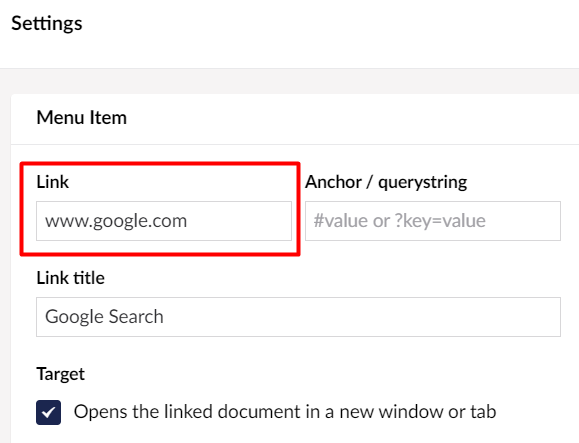Click the 'Google Search' text value
This screenshot has width=579, height=443.
(104, 317)
